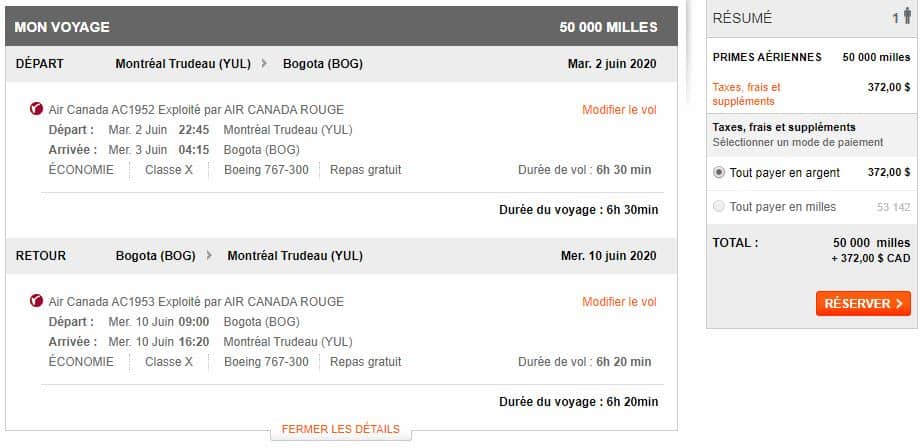
Task: Select Tout payer en argent option
Action: point(719,173)
